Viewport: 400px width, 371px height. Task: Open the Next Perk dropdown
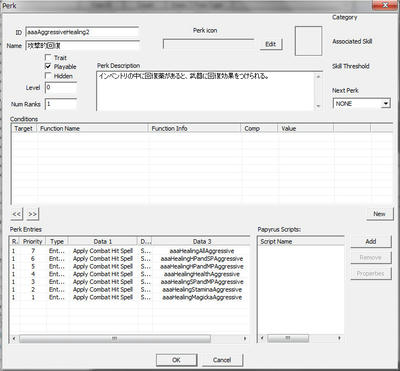[386, 103]
